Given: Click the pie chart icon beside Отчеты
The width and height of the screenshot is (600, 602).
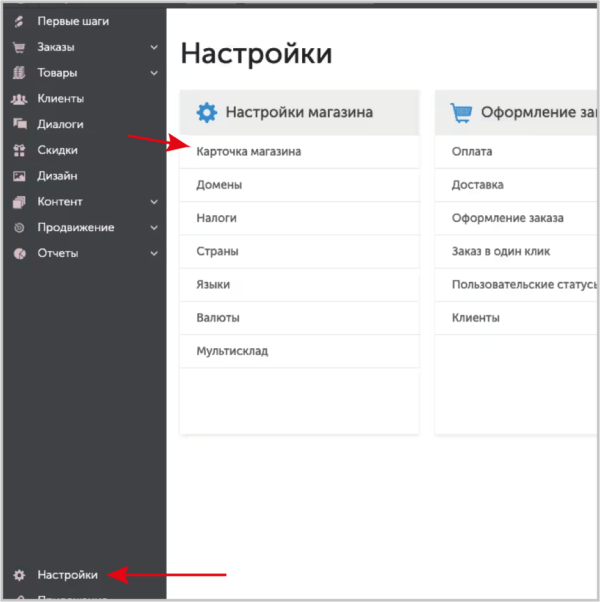Looking at the screenshot, I should click(20, 253).
